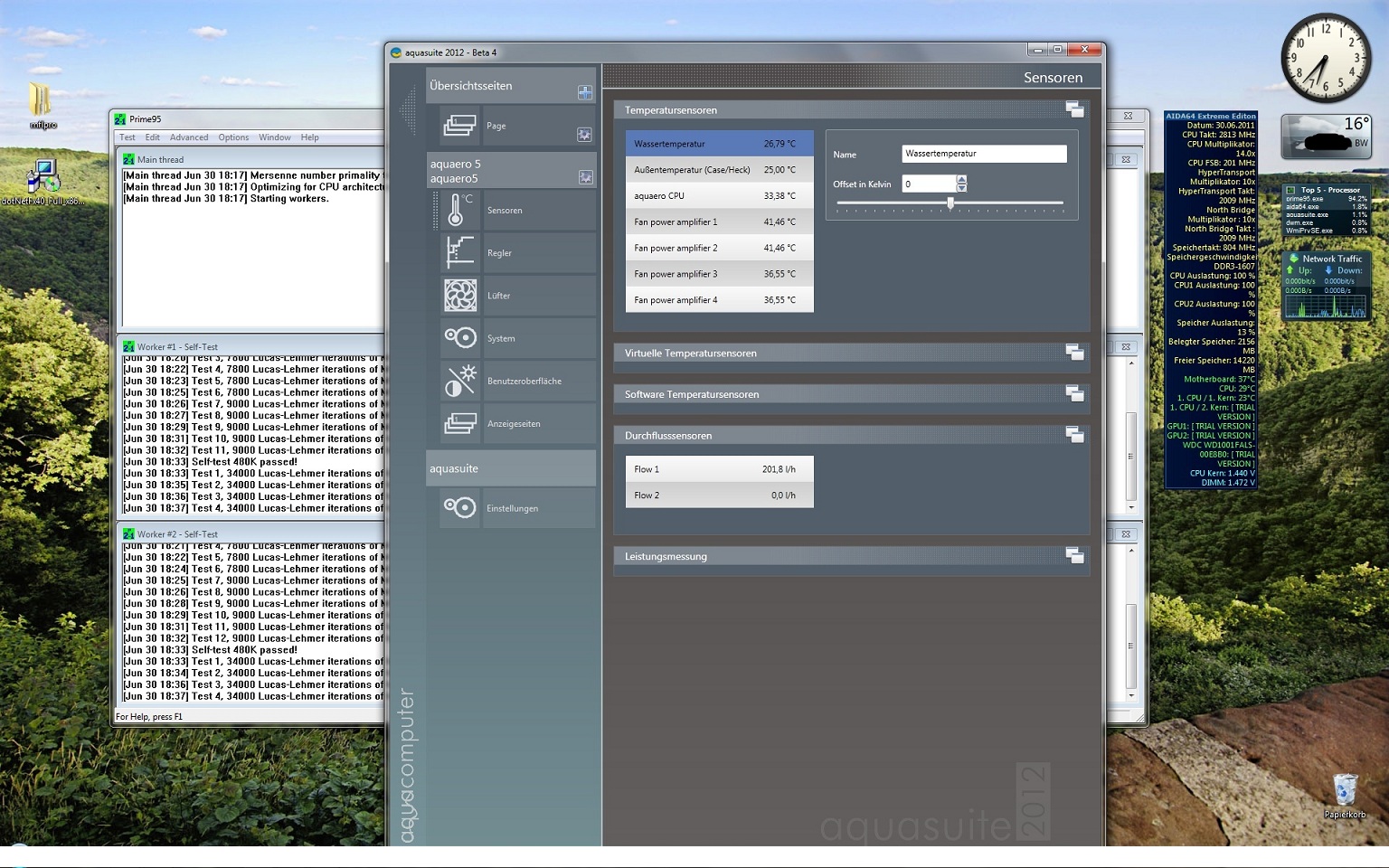Screen dimensions: 1389x868
Task: Click the Offset in Kelvin slider handle
Action: (x=950, y=203)
